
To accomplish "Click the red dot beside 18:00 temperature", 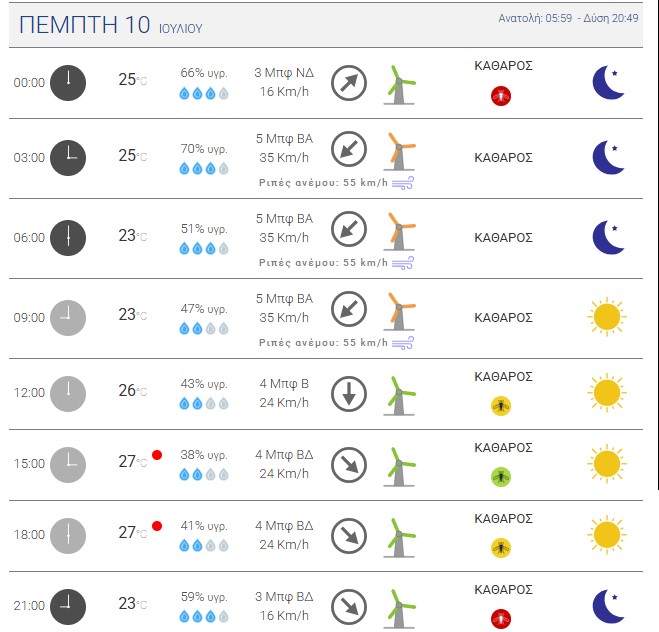I will point(157,526).
